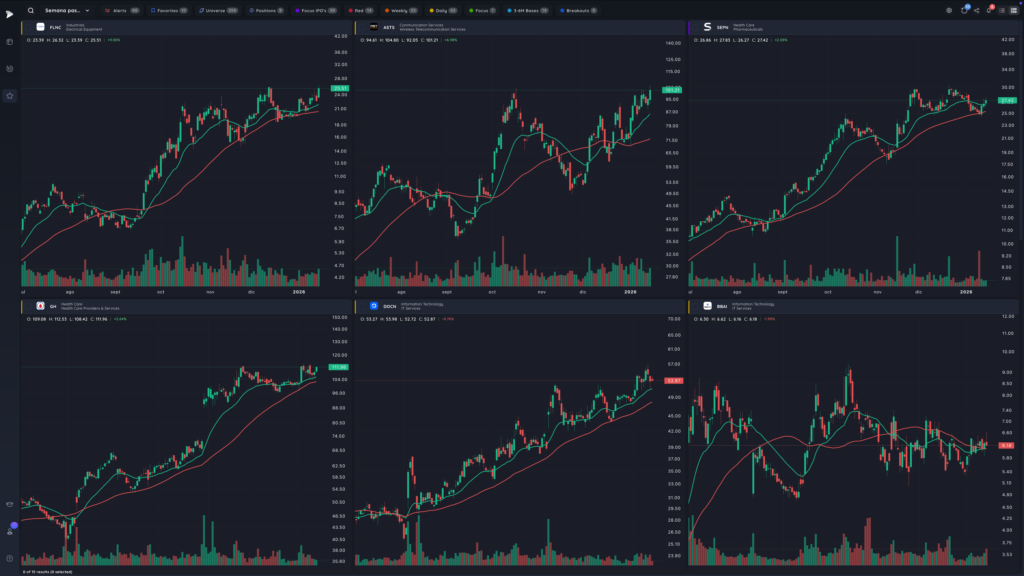Open the ASTS ticker symbol selector
The image size is (1024, 576).
389,27
